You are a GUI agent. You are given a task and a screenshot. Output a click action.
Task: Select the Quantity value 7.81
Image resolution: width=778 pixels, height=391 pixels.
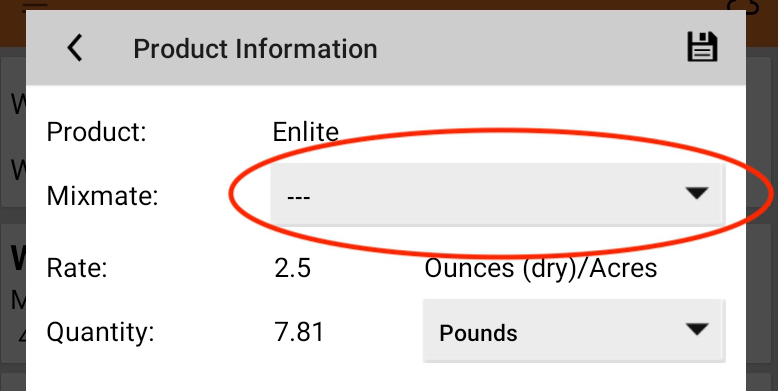(299, 332)
